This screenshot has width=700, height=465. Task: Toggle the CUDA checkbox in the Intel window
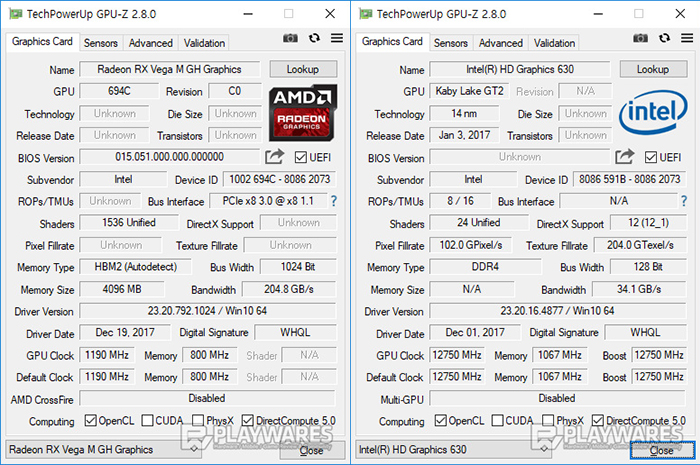click(497, 420)
